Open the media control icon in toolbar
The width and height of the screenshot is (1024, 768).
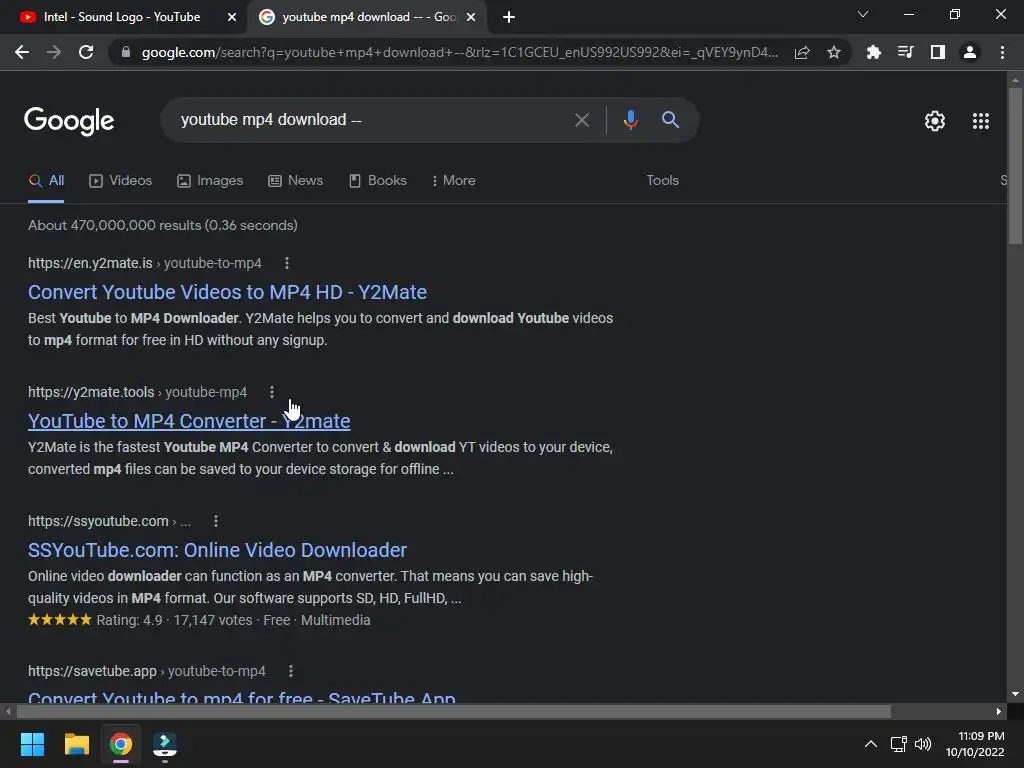(x=905, y=52)
